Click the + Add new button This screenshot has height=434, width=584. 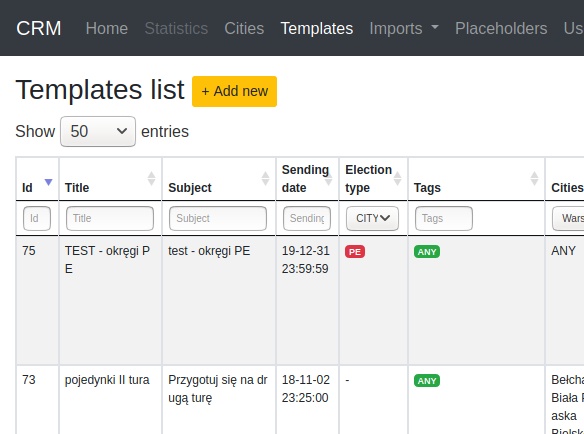pos(234,91)
